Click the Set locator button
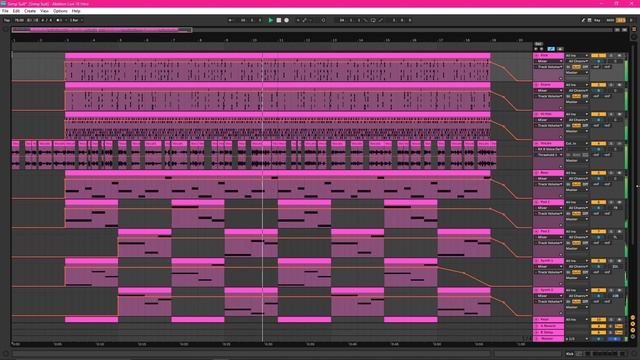This screenshot has width=640, height=360. (538, 44)
